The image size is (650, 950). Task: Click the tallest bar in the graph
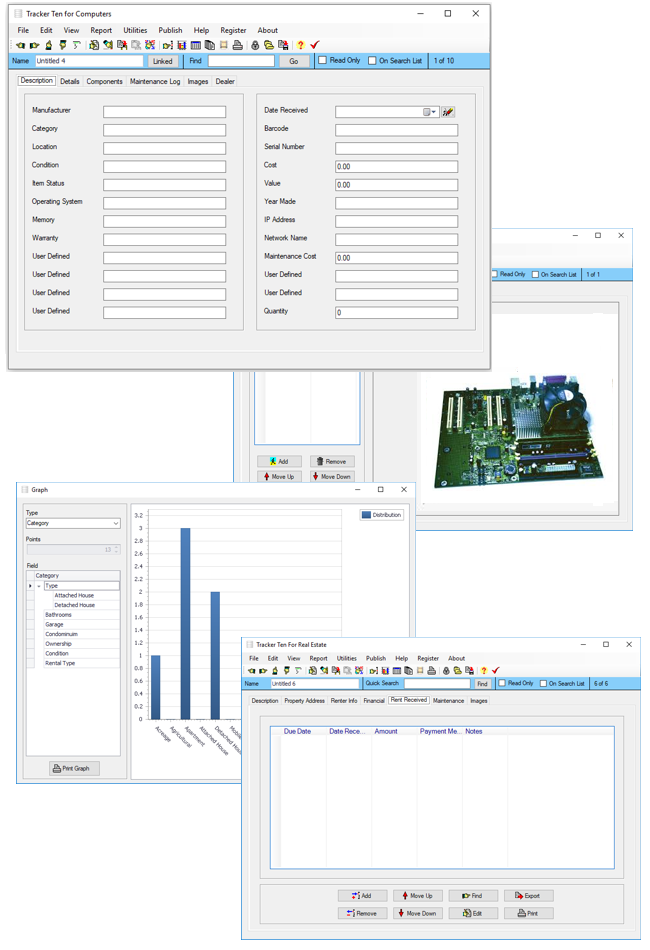coord(185,623)
